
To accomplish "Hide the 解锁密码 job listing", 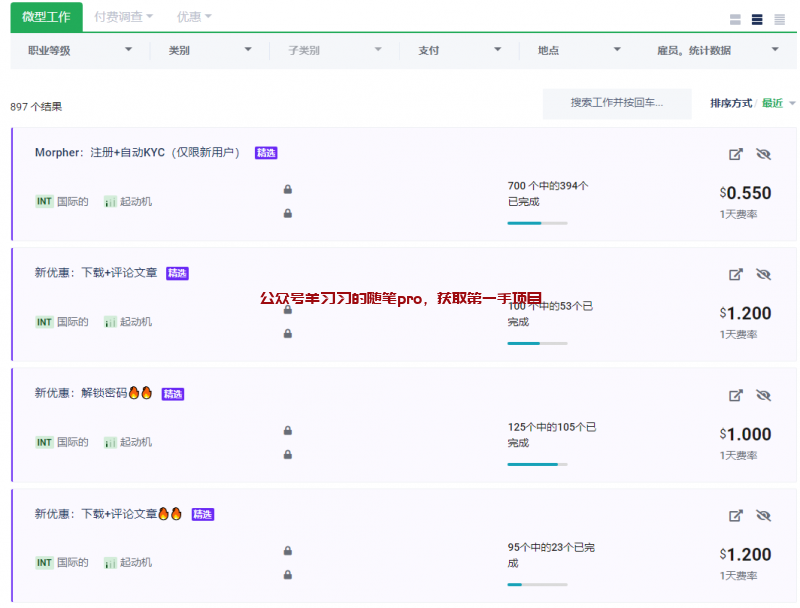I will pyautogui.click(x=764, y=395).
